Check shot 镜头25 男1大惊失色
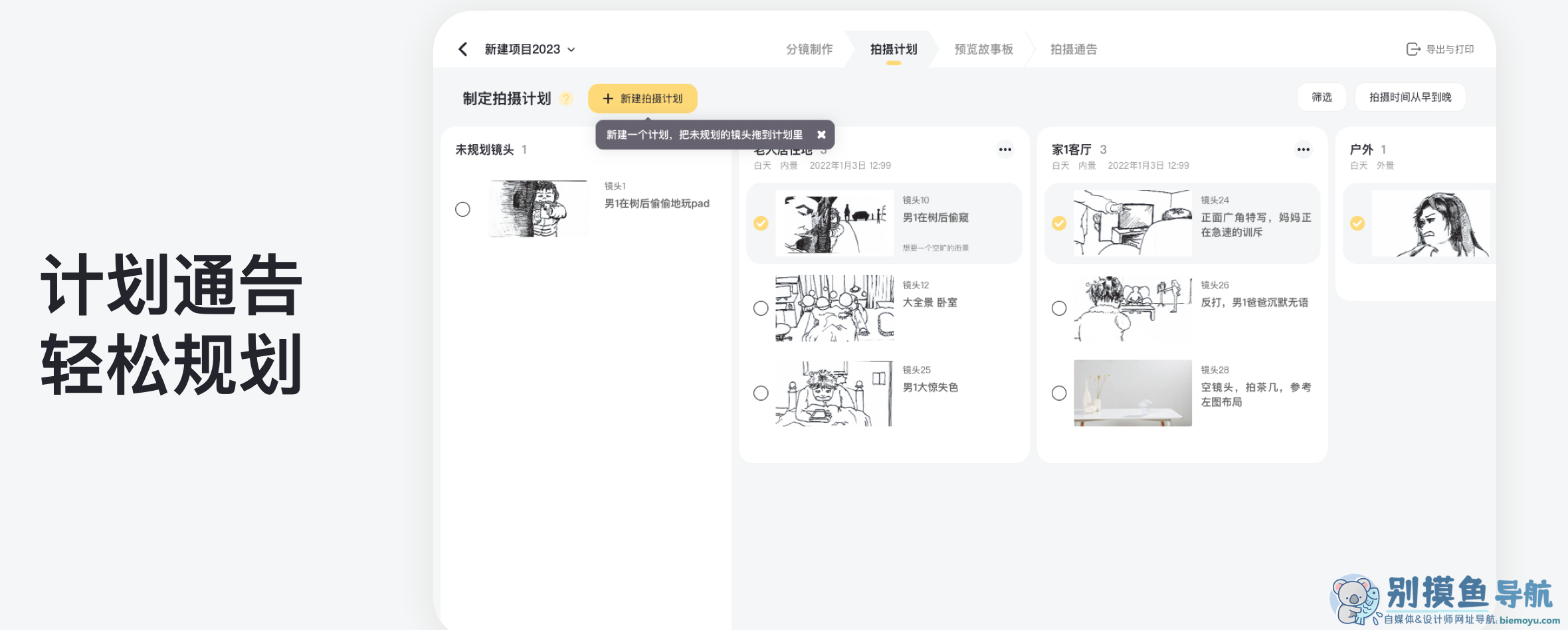Viewport: 1568px width, 630px height. (x=761, y=393)
